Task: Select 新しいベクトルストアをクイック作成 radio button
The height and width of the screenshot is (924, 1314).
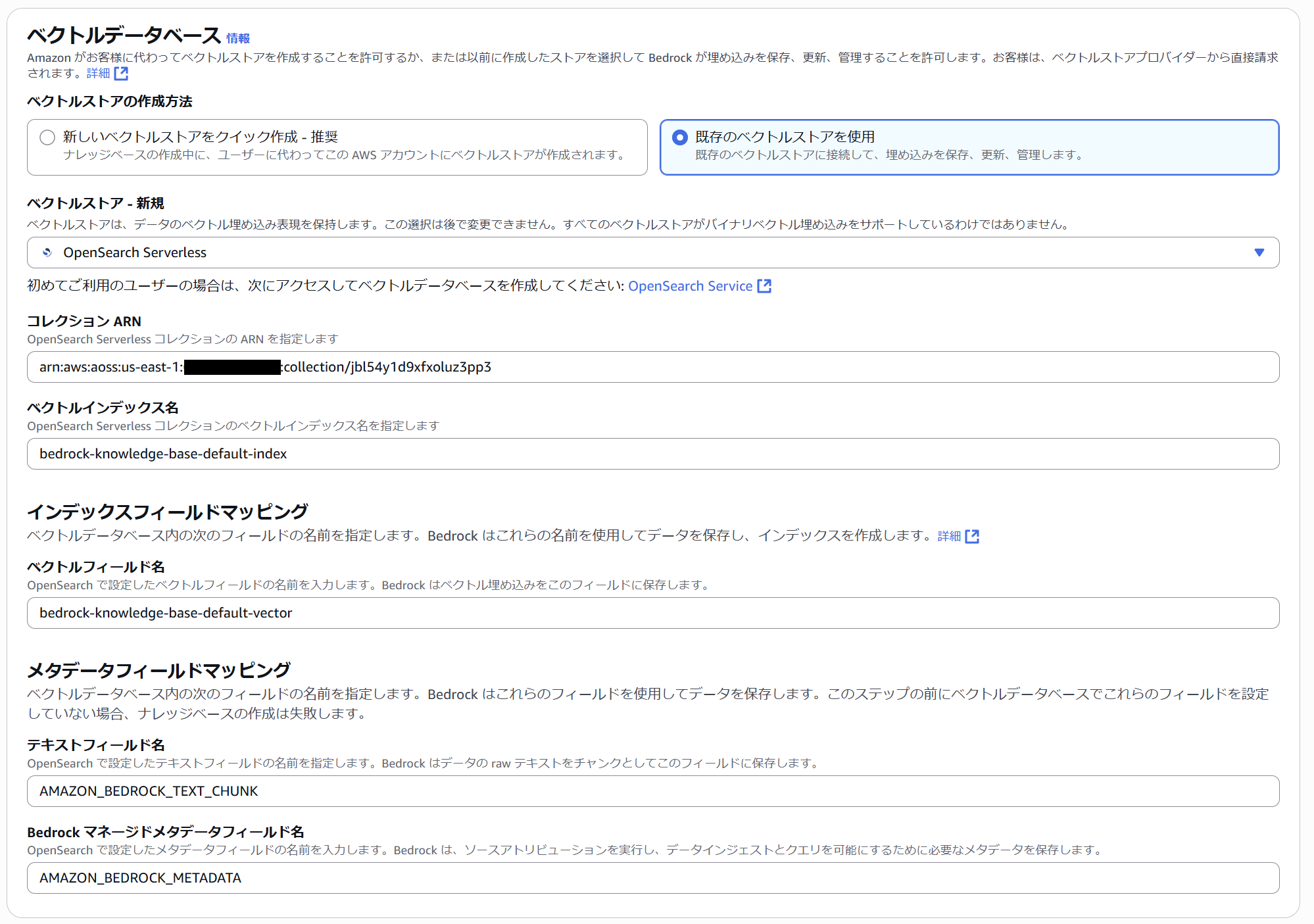Action: [47, 137]
